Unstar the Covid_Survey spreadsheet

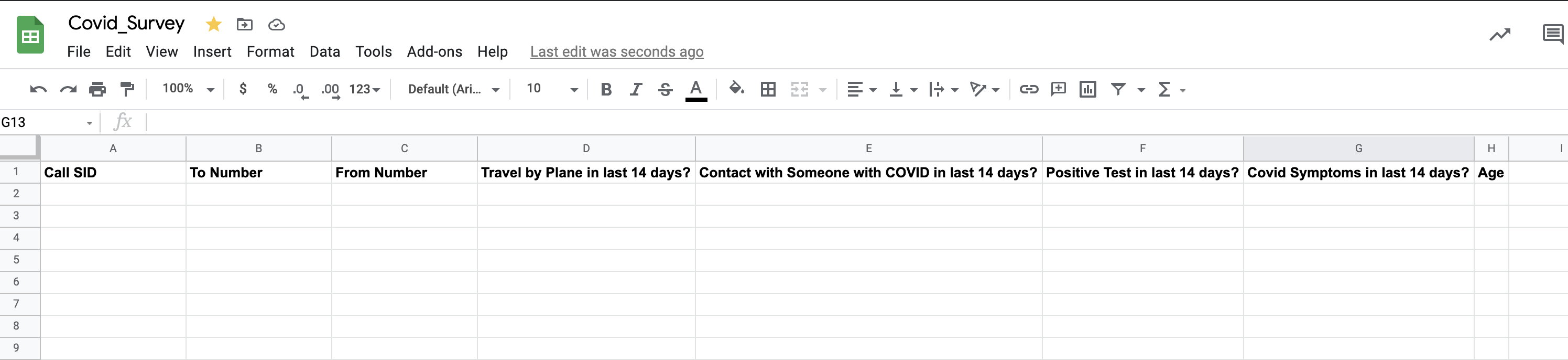(x=213, y=24)
